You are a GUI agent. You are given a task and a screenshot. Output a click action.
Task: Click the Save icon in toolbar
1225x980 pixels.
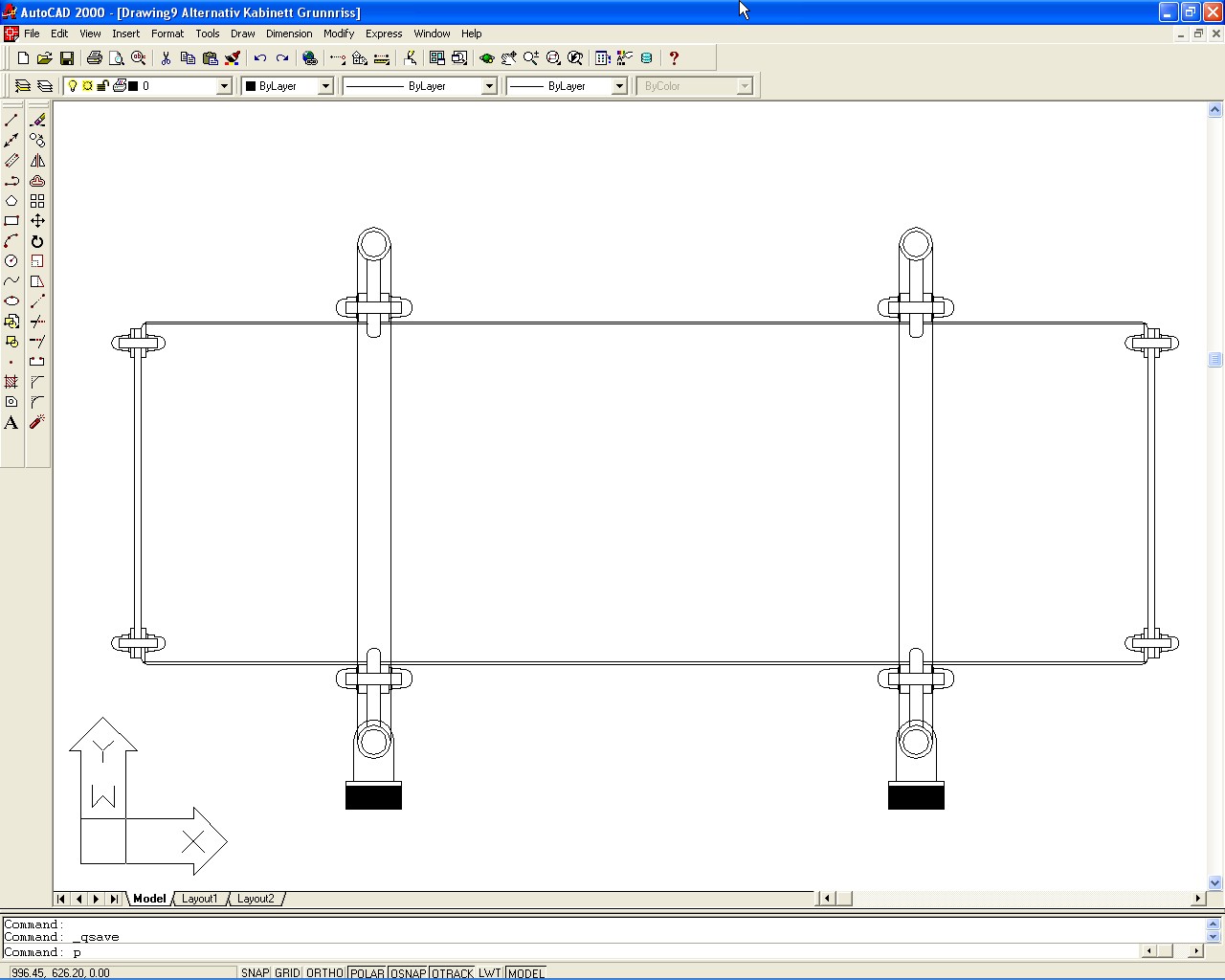[67, 58]
